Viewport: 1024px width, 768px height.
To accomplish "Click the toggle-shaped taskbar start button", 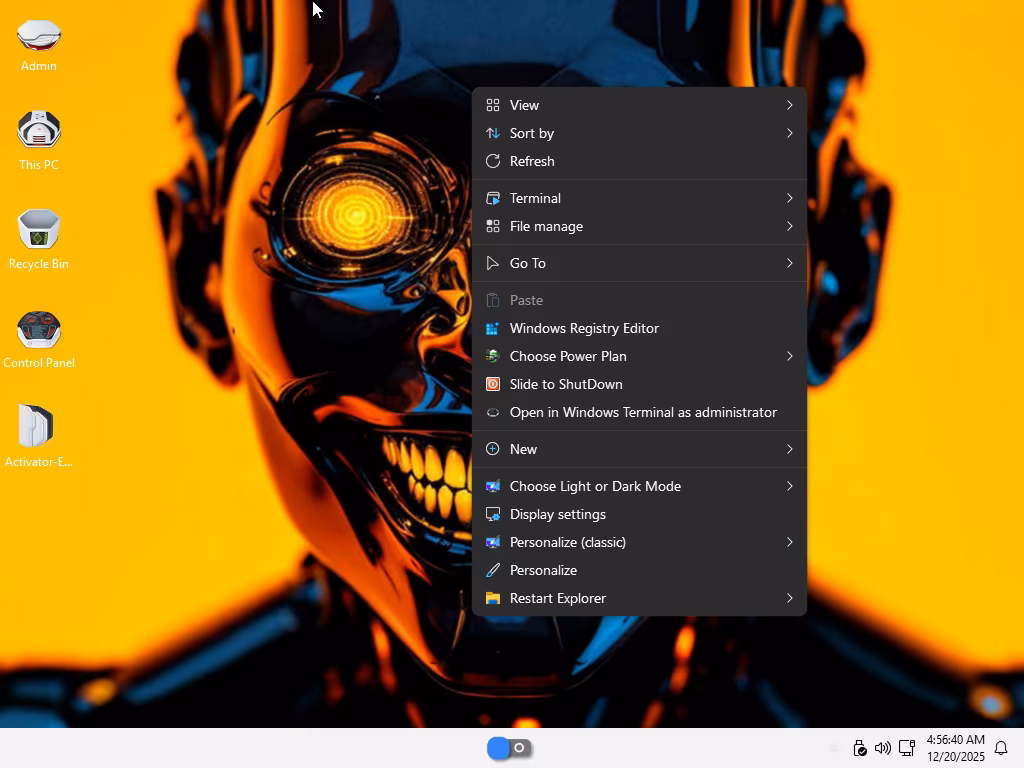I will click(x=509, y=748).
